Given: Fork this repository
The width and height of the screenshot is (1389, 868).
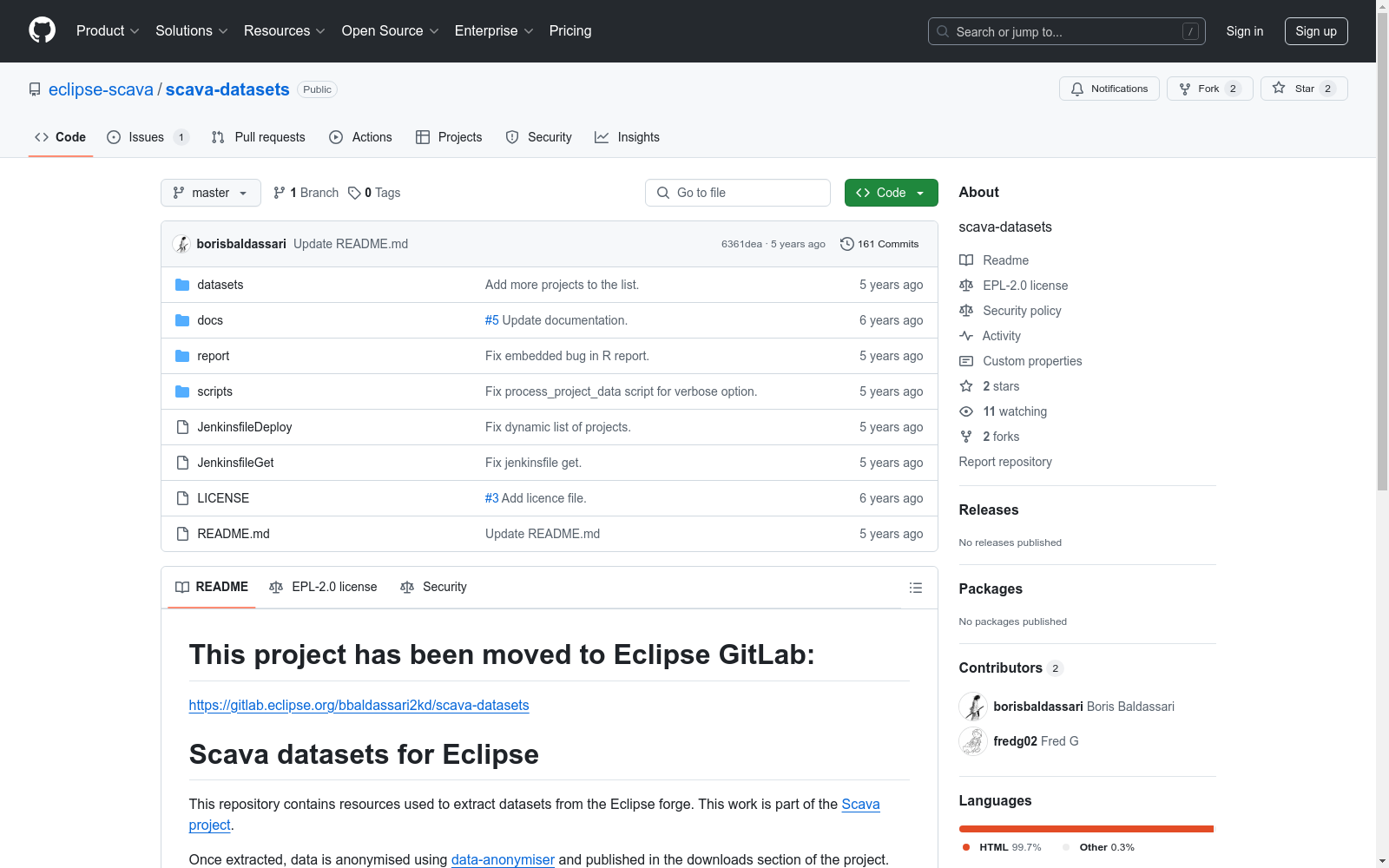Looking at the screenshot, I should point(1210,89).
